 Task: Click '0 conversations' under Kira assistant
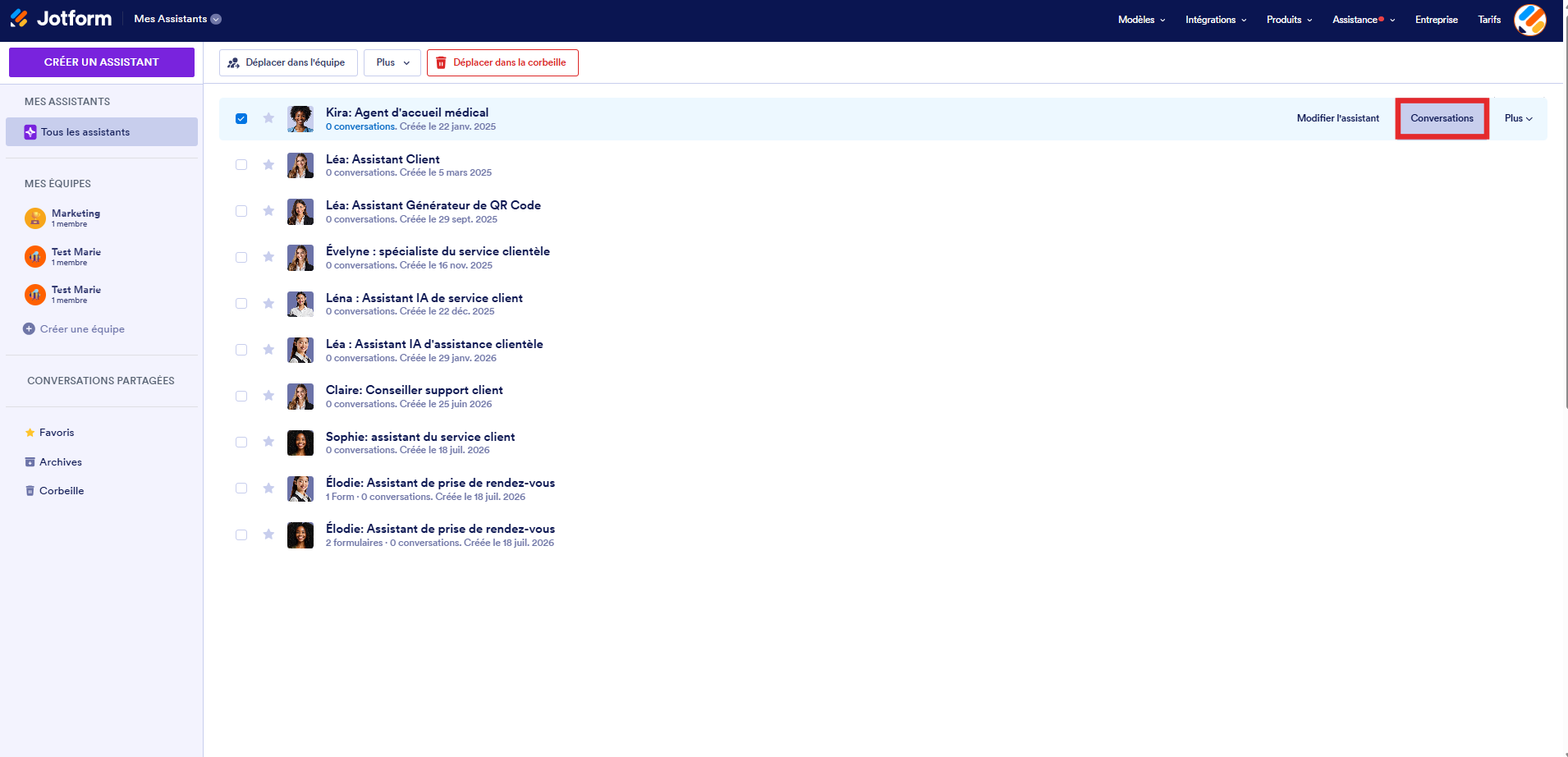(361, 126)
